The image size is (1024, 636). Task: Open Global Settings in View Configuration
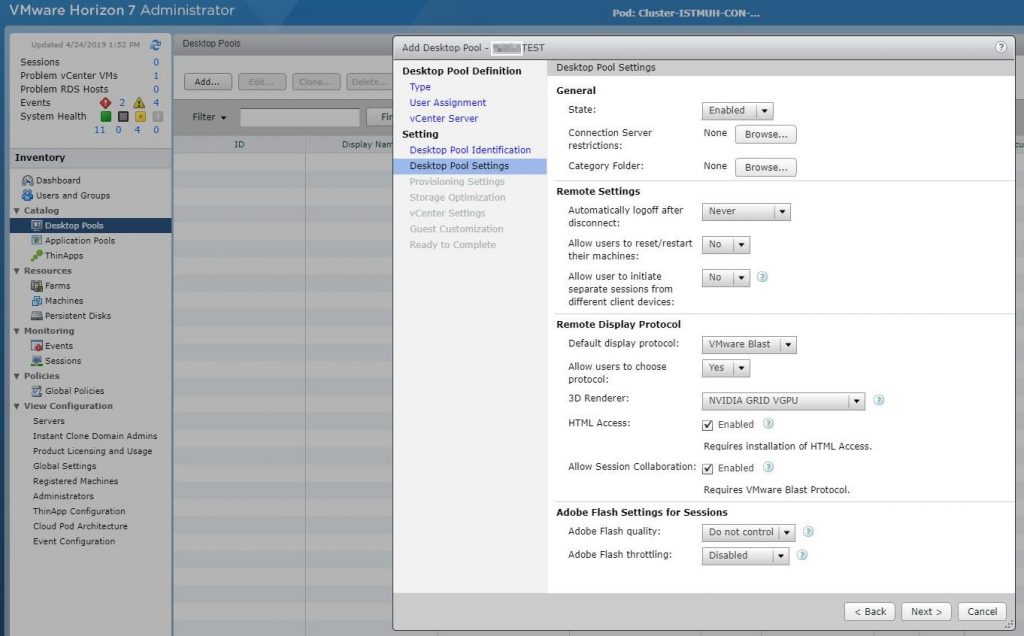[x=65, y=466]
